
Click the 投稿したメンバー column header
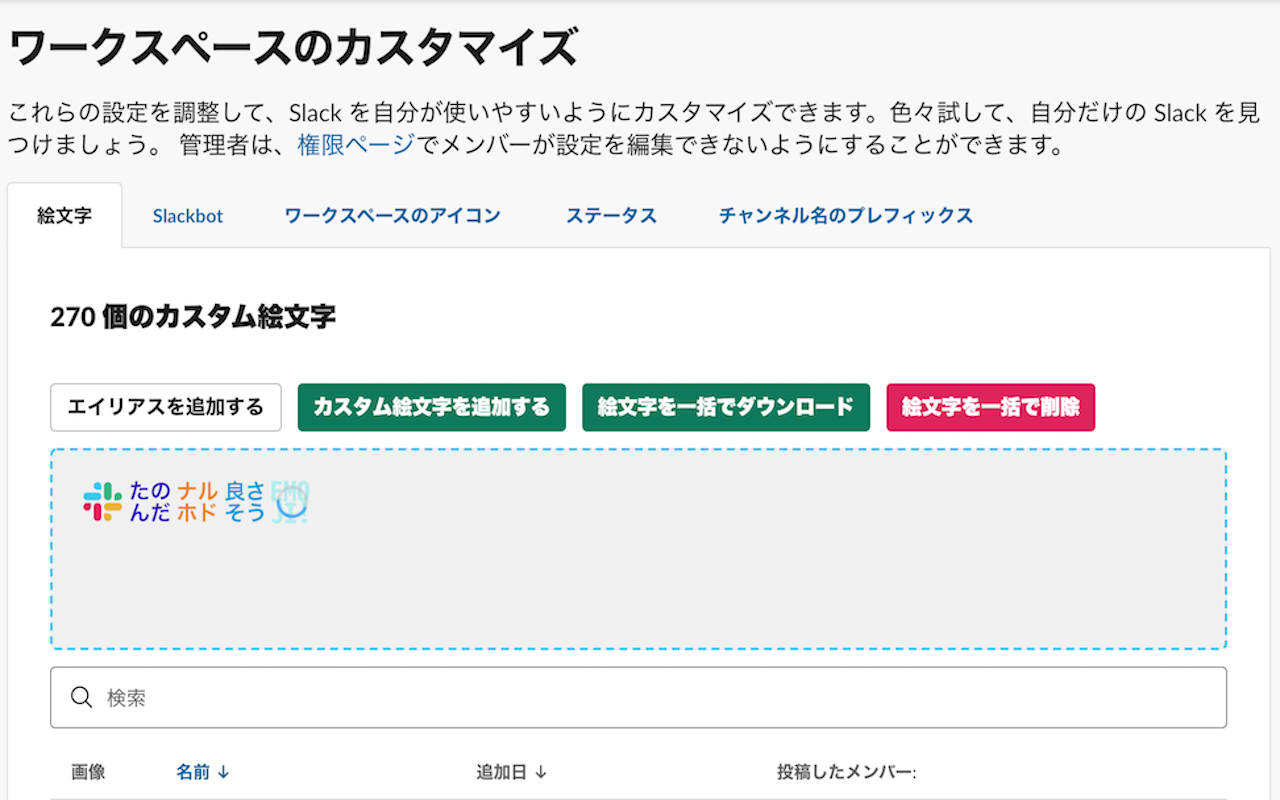847,772
